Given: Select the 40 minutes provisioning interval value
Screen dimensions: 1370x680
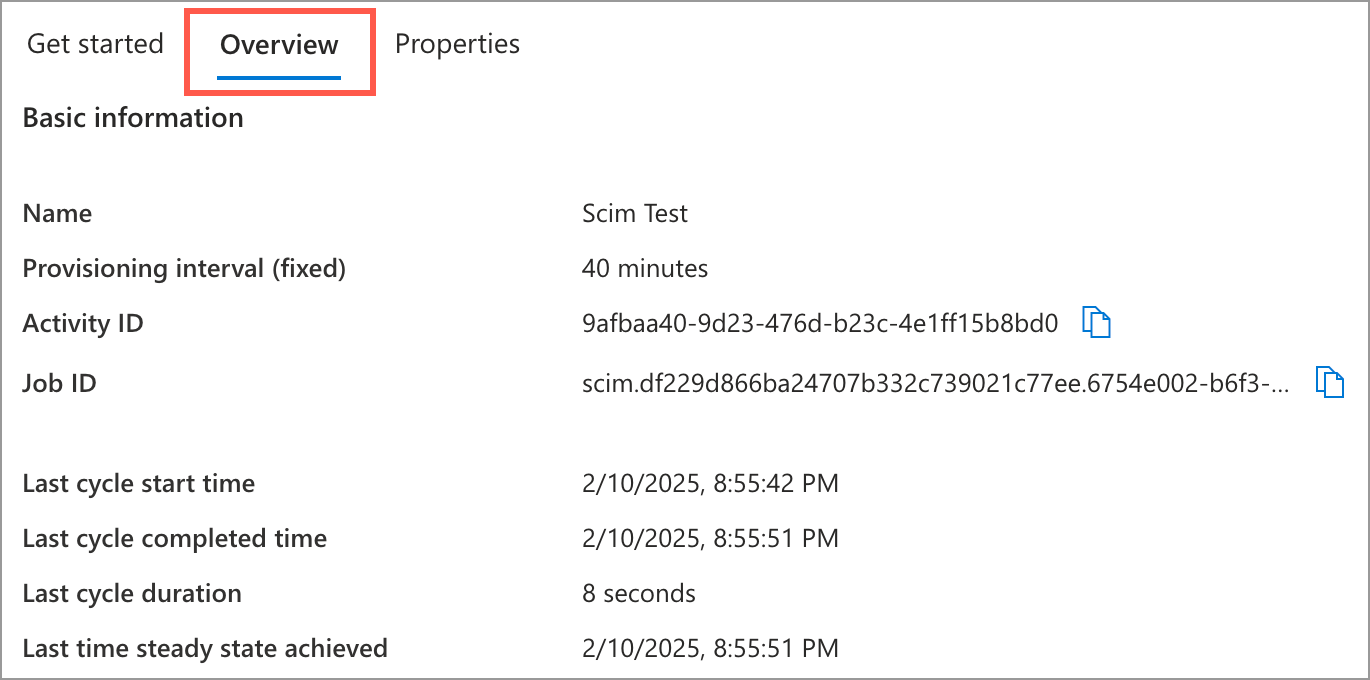Looking at the screenshot, I should point(644,268).
